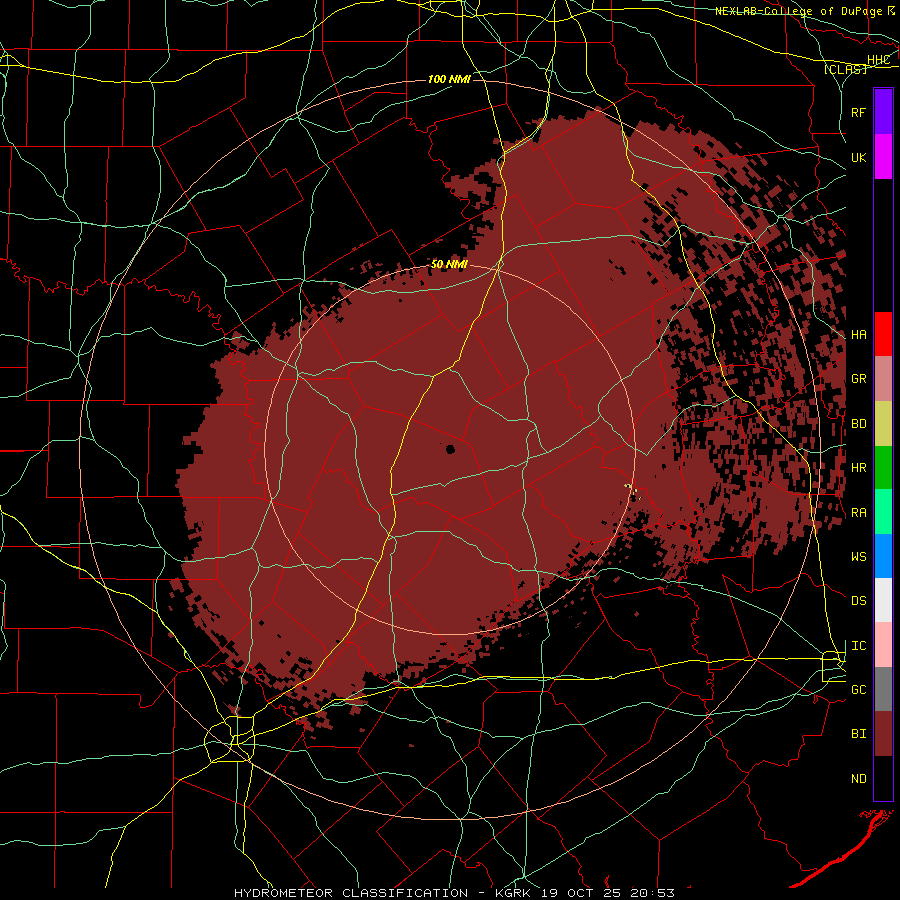Click the 20:53 timestamp

point(654,893)
